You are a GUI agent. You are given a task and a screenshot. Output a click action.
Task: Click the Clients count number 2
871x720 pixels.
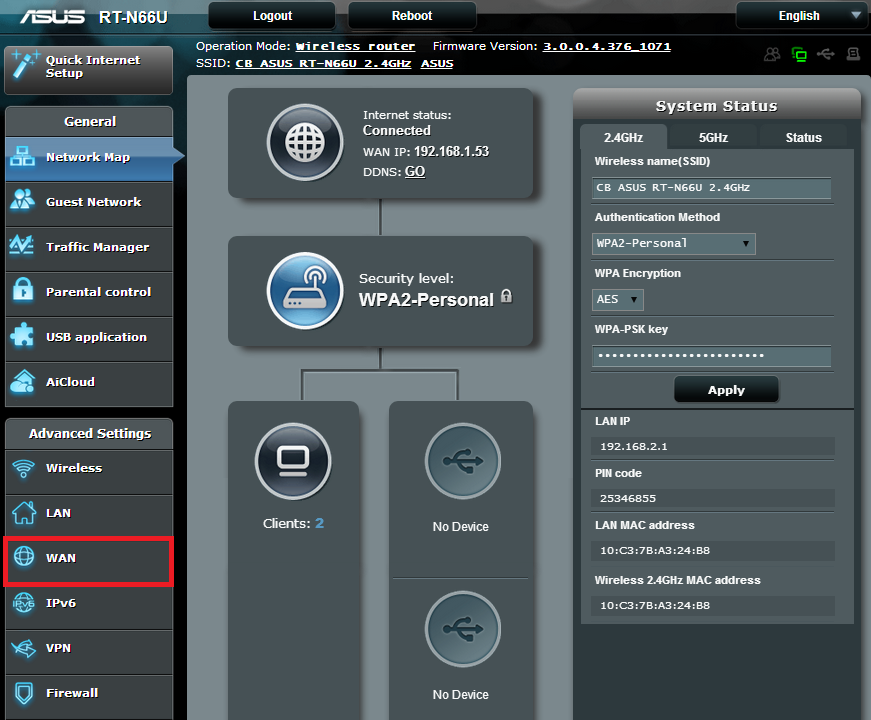(319, 523)
